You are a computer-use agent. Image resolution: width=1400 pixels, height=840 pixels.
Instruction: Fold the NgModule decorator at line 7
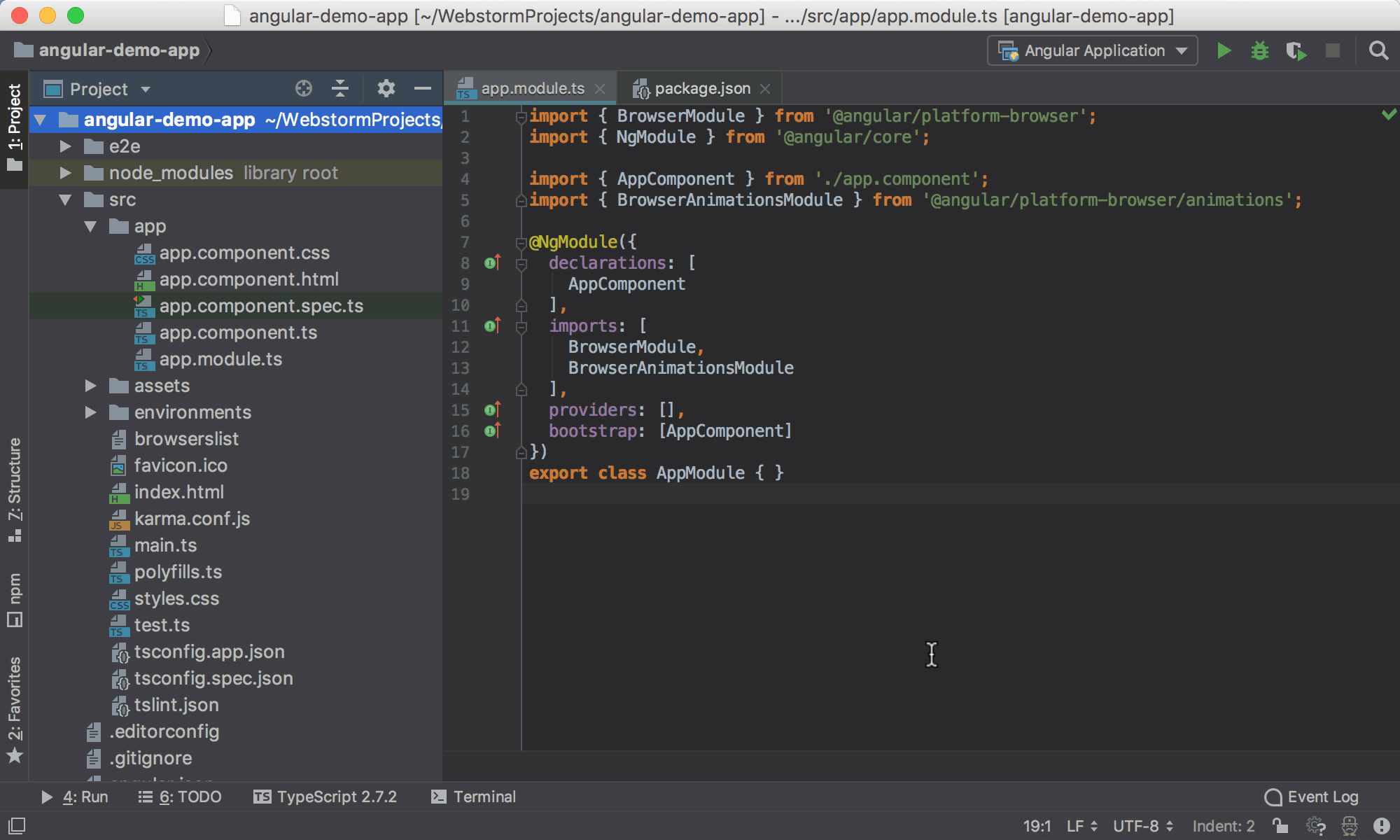521,243
